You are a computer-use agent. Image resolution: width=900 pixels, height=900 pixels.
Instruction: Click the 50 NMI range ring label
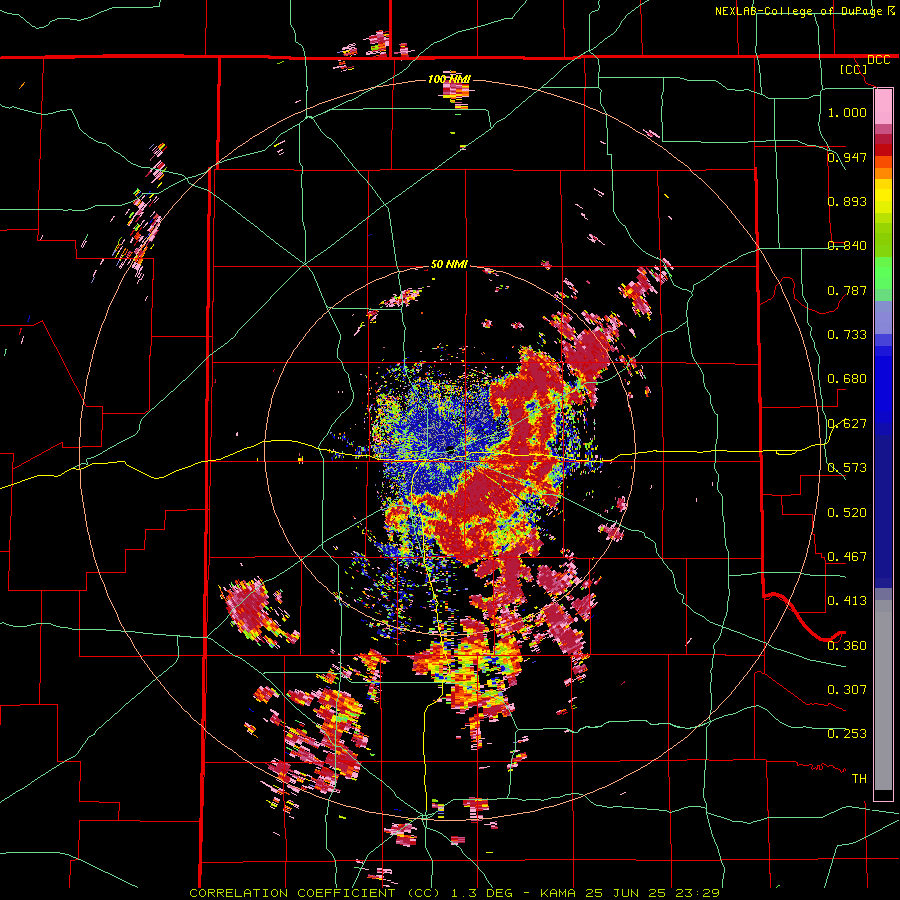449,264
